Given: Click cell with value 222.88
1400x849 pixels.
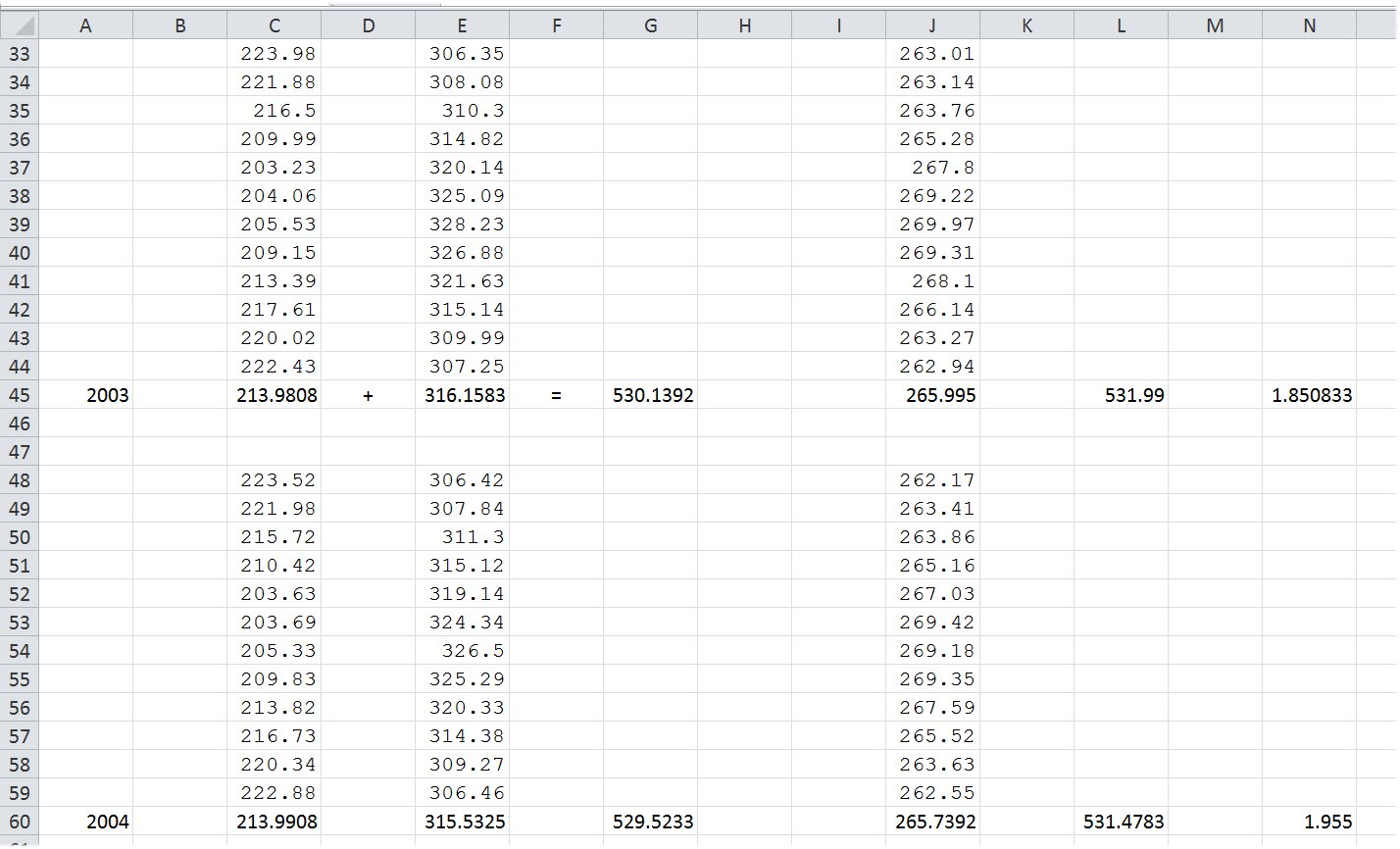Looking at the screenshot, I should (x=274, y=793).
